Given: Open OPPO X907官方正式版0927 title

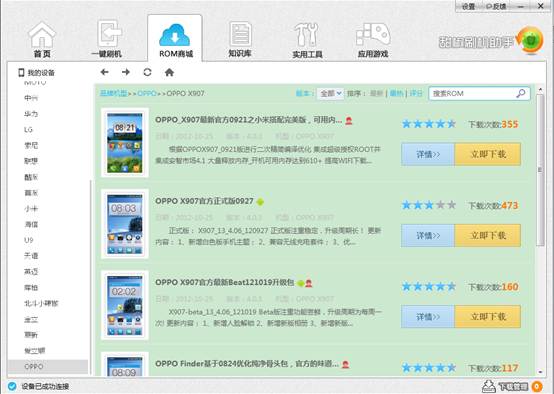Looking at the screenshot, I should pos(204,201).
